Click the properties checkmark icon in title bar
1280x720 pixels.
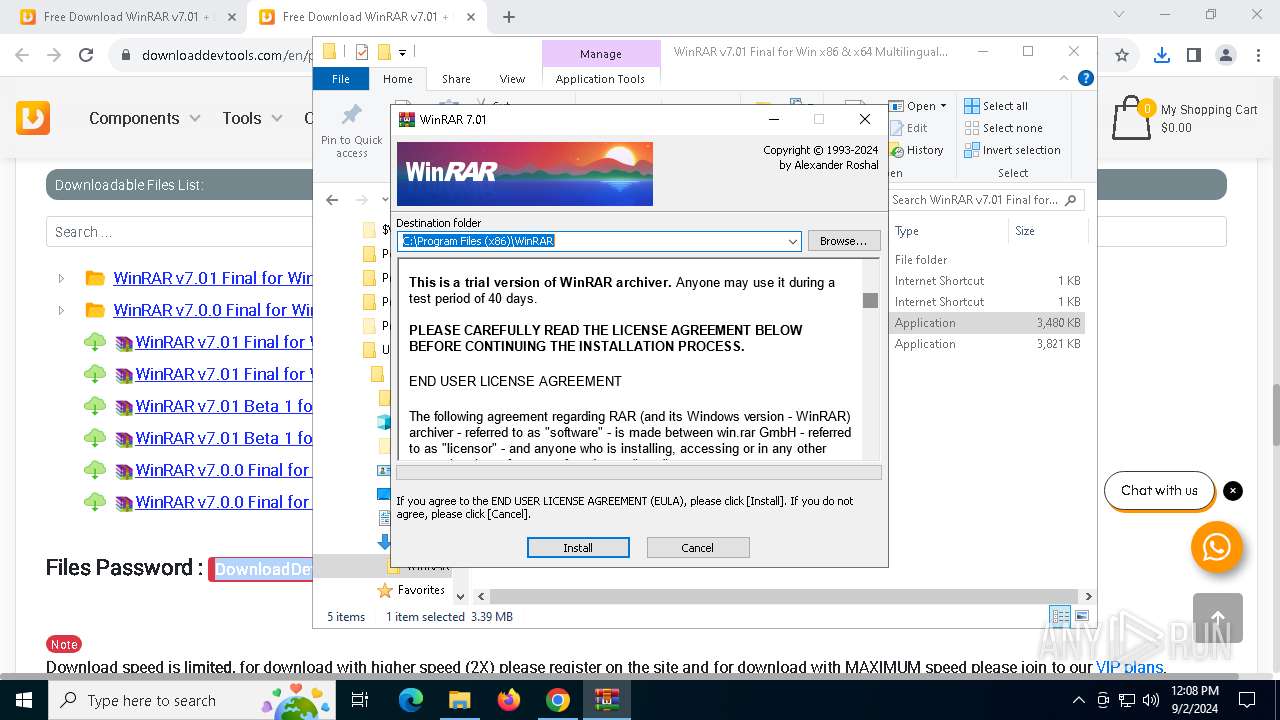[361, 52]
